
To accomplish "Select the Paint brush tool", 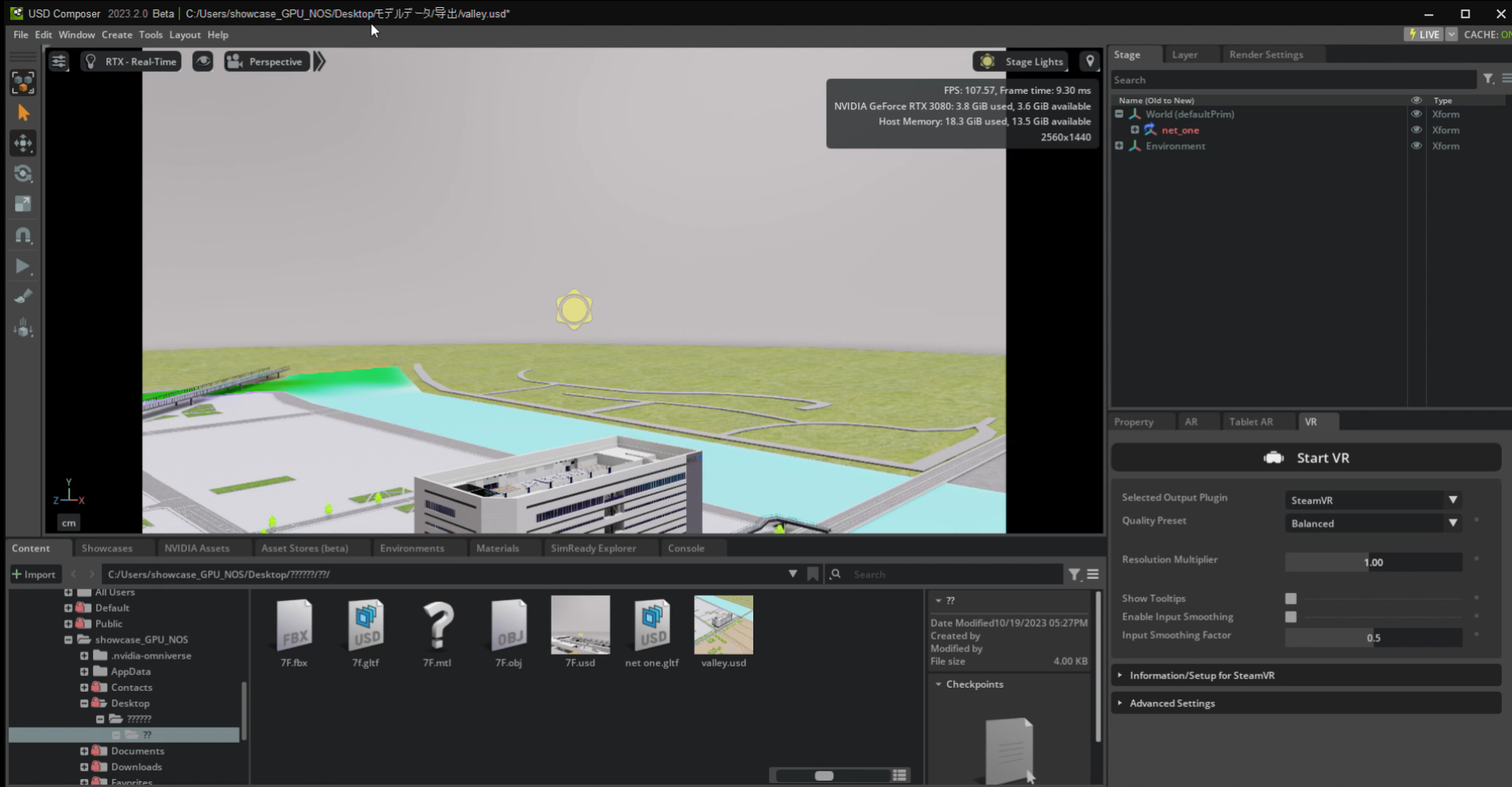I will tap(23, 297).
